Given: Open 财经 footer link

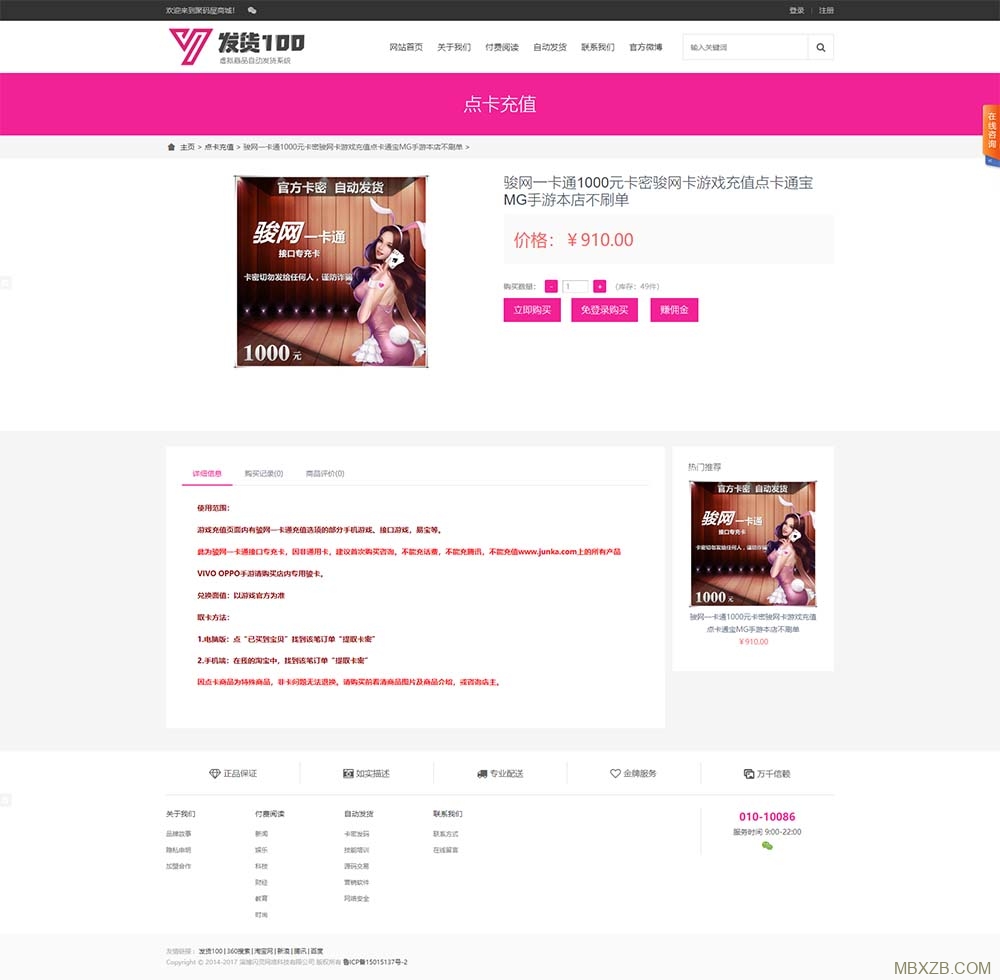Looking at the screenshot, I should pos(261,882).
